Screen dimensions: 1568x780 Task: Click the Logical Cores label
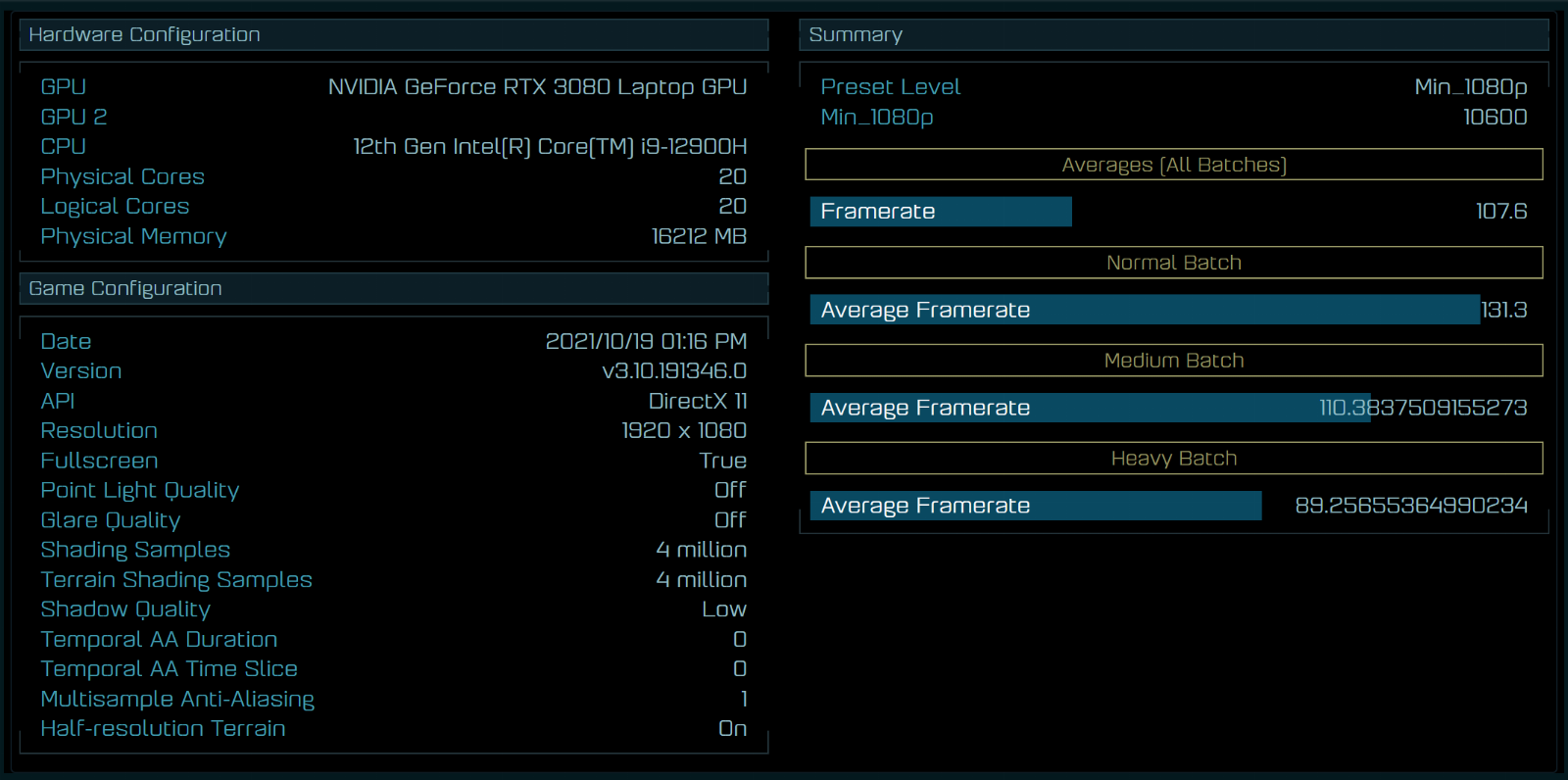(x=115, y=207)
